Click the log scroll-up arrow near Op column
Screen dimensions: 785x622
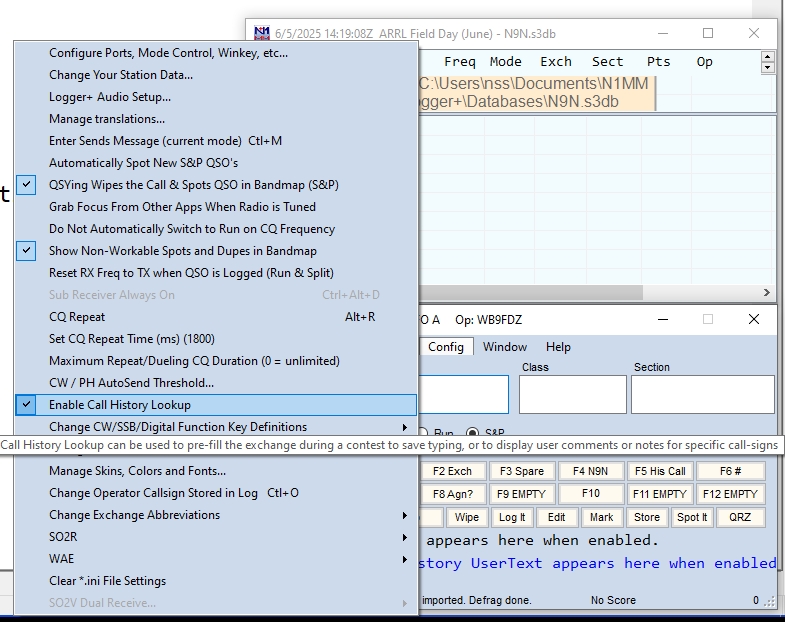pos(768,57)
